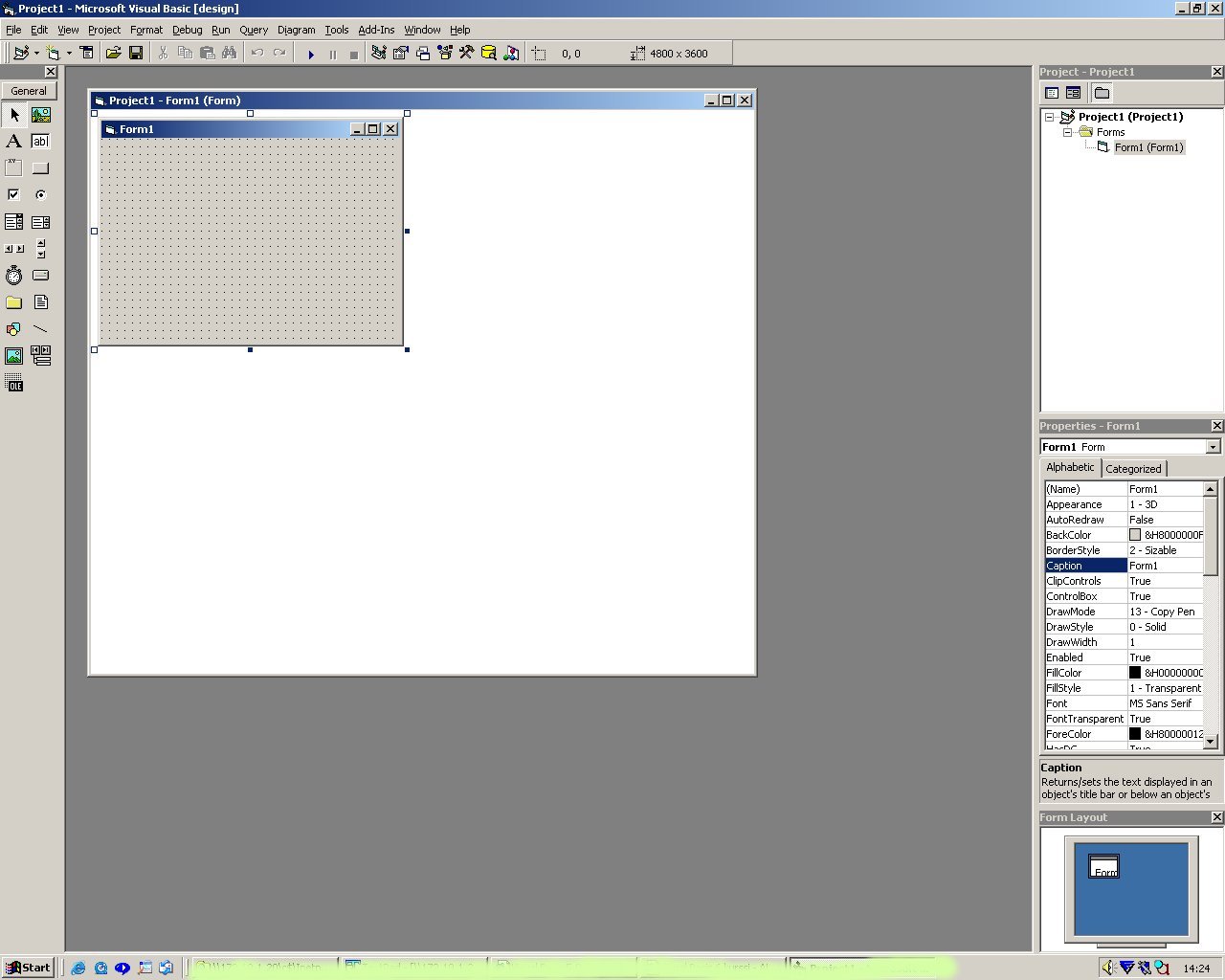Viewport: 1225px width, 980px height.
Task: Start the program with the Run arrow
Action: [311, 55]
